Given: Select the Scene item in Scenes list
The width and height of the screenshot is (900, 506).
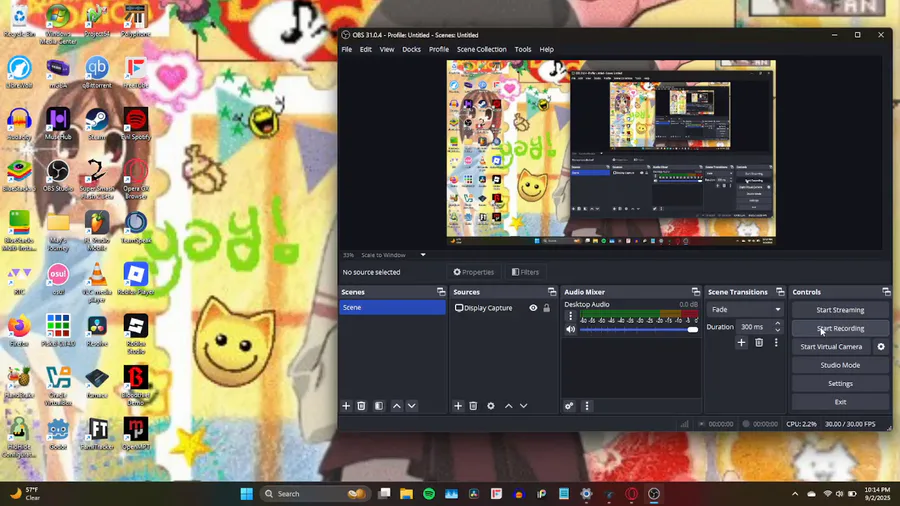Looking at the screenshot, I should point(392,308).
